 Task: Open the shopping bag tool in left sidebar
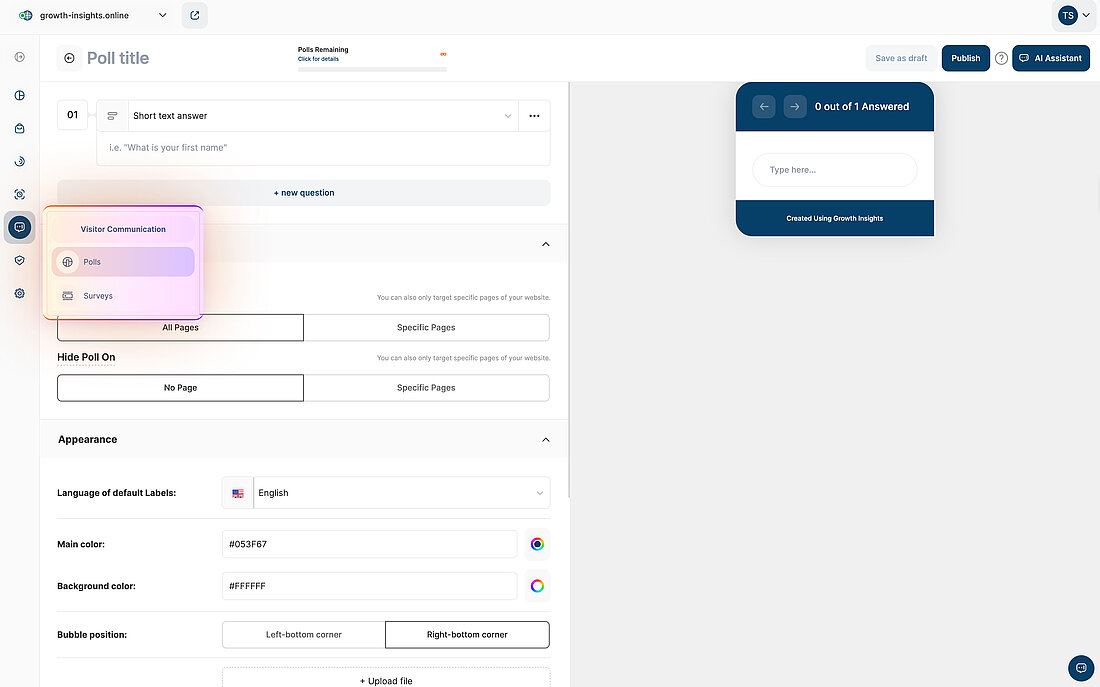(x=19, y=128)
